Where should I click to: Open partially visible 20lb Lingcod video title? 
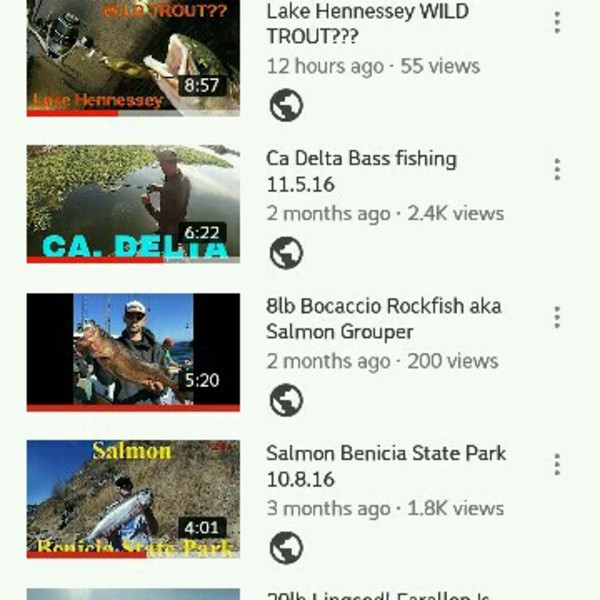pos(377,595)
